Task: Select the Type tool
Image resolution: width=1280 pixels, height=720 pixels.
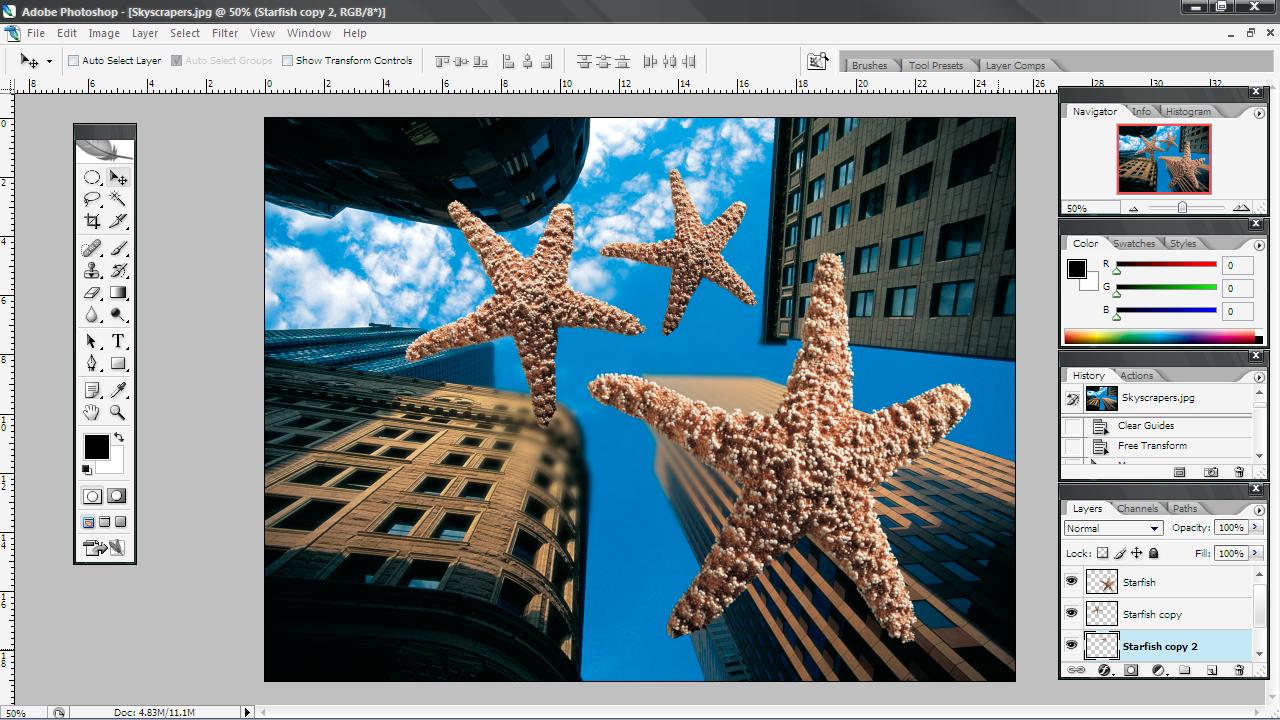Action: (x=118, y=341)
